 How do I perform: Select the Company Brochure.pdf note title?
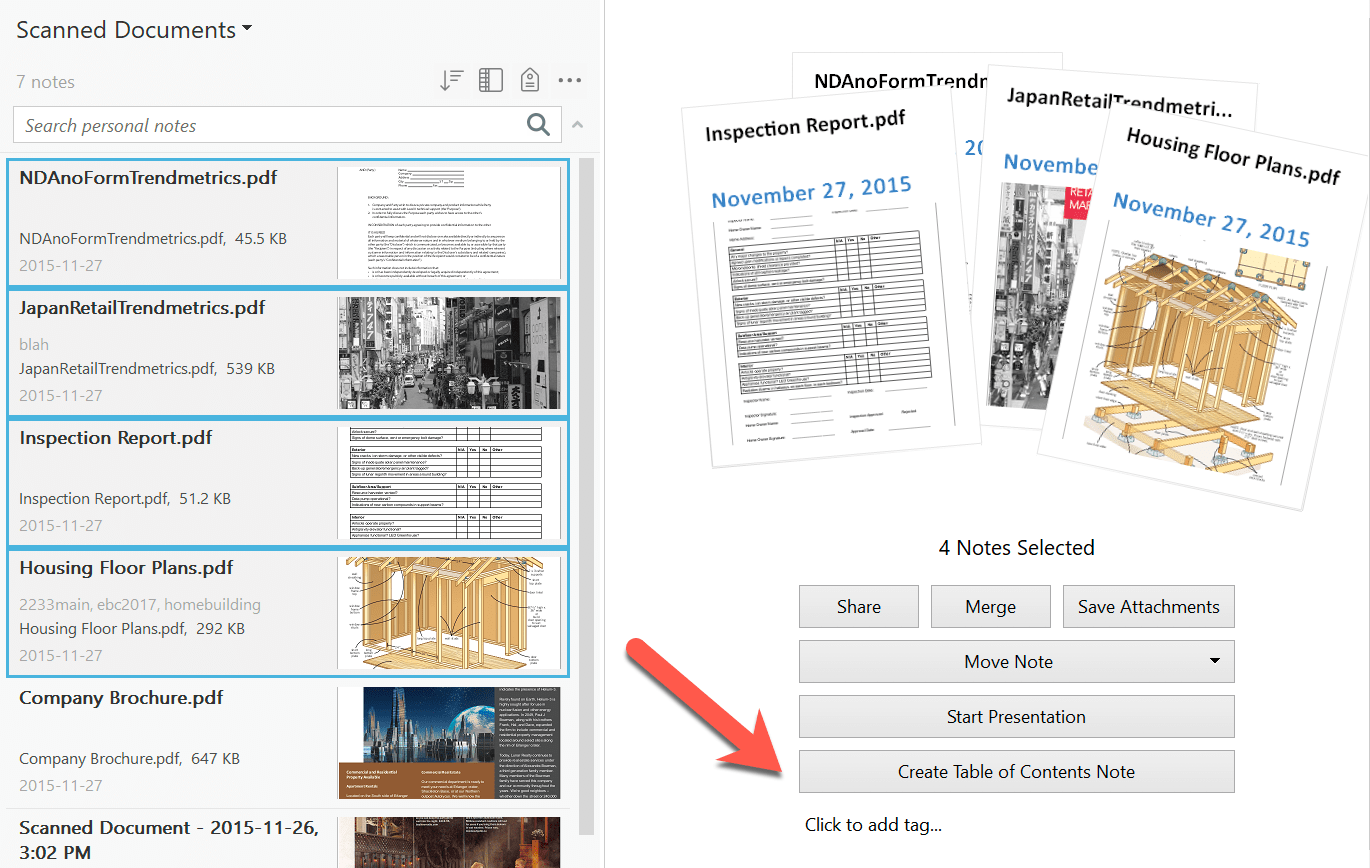point(121,698)
